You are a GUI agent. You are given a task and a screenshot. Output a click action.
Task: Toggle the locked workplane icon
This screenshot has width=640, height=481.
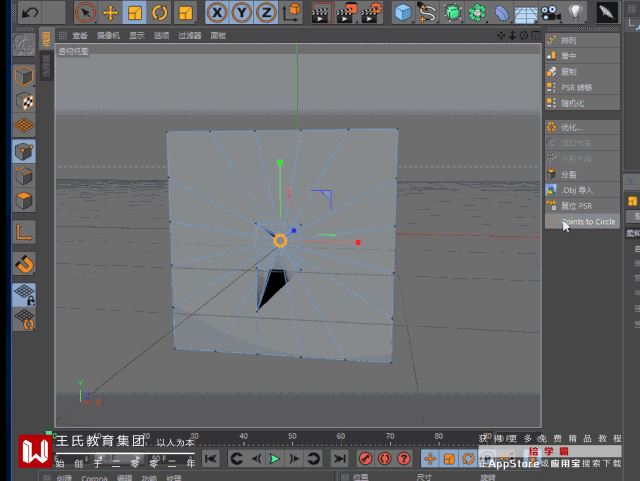[x=24, y=295]
